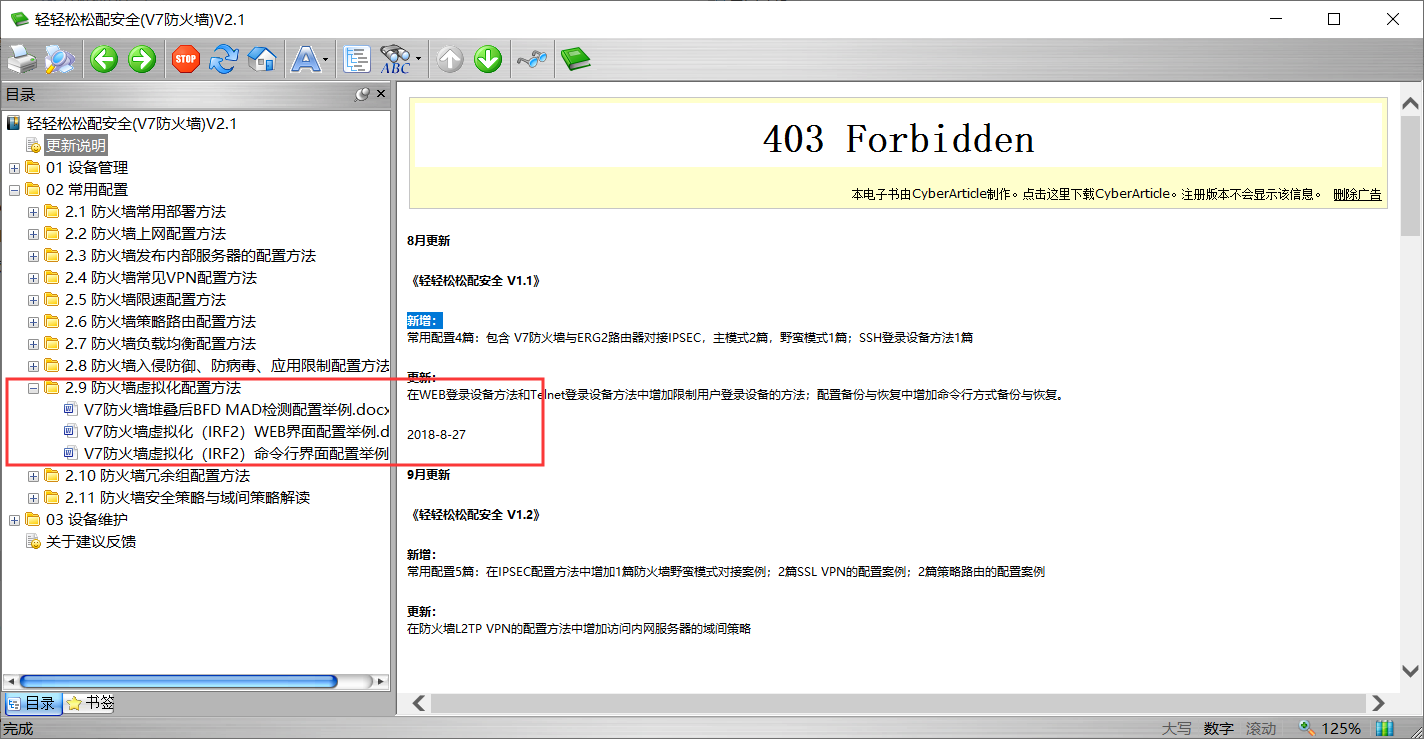Screen dimensions: 1424x739
Task: Click the 《轻轻松松配安全 V1.1》 heading
Action: 475,281
